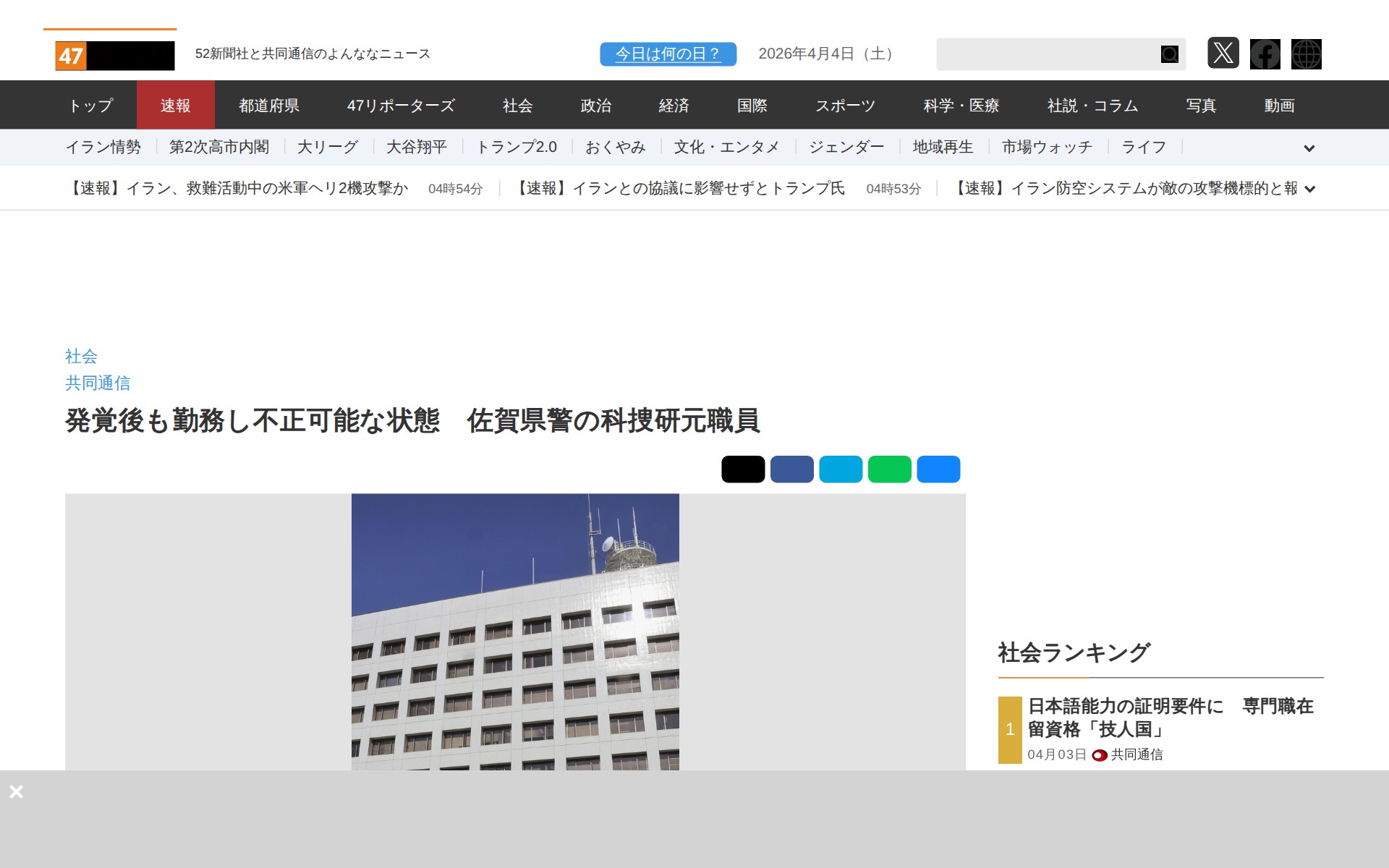
Task: Share the article via the dark blue Facebook icon
Action: click(791, 469)
